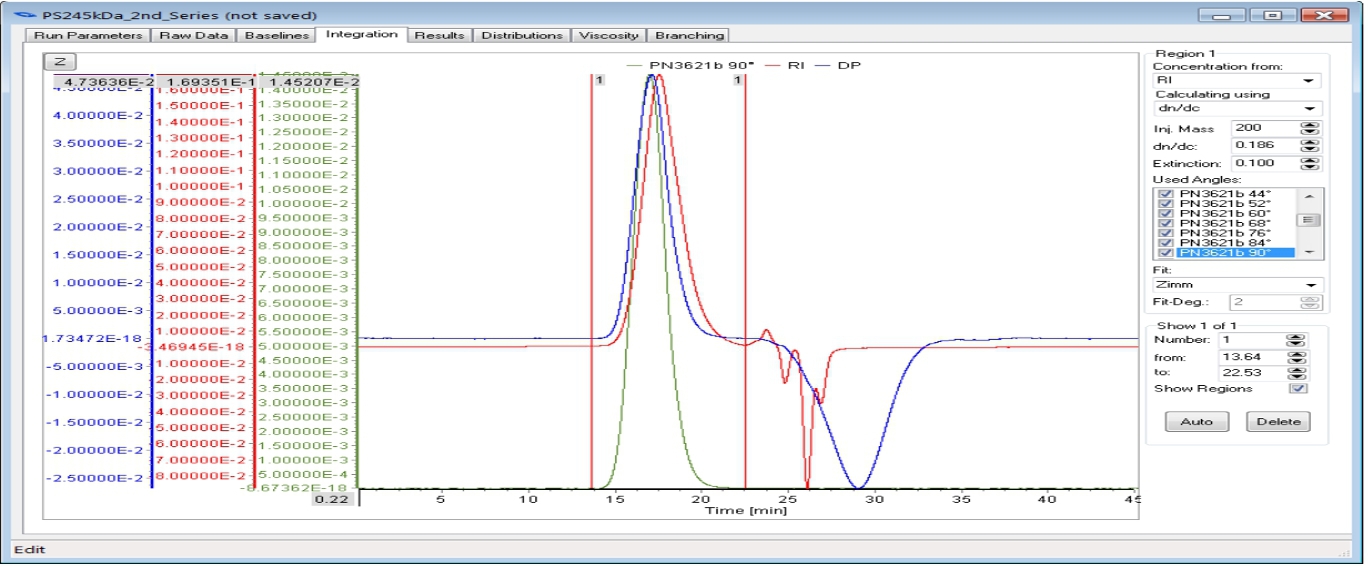Screen dimensions: 1368x566
Task: Click the 'to' time spinner arrows
Action: (1296, 372)
